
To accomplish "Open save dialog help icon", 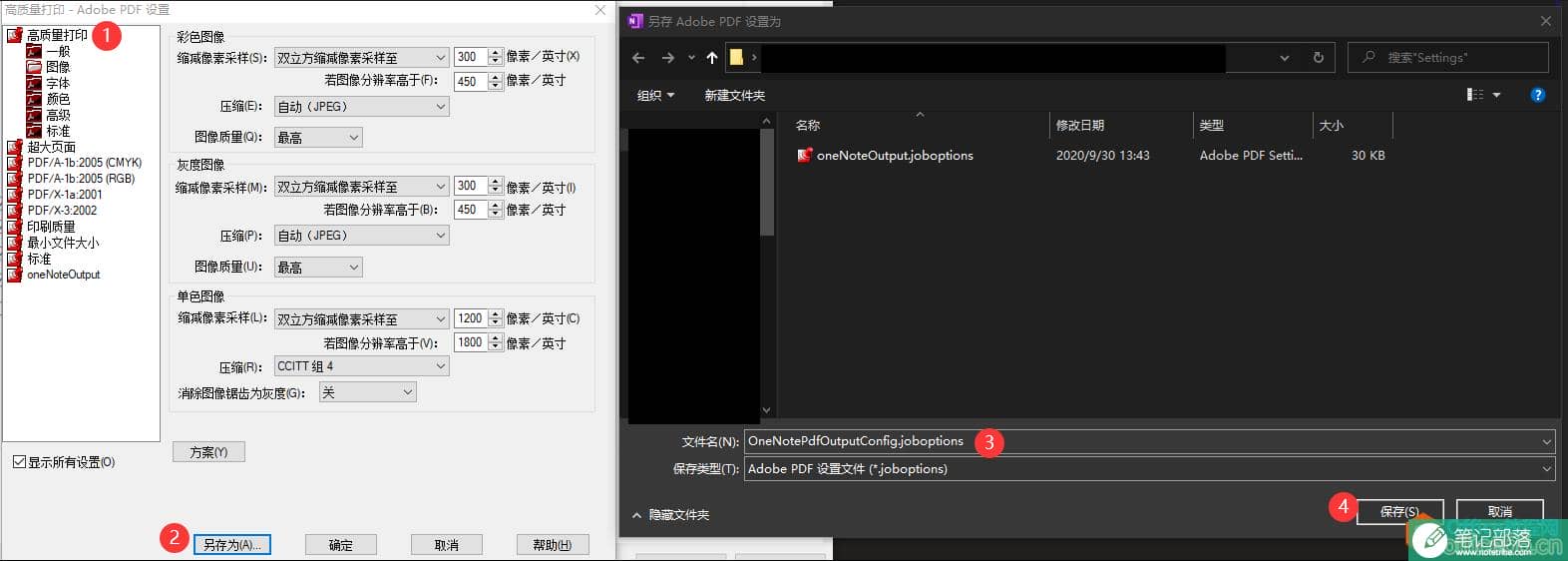I will [x=1537, y=95].
